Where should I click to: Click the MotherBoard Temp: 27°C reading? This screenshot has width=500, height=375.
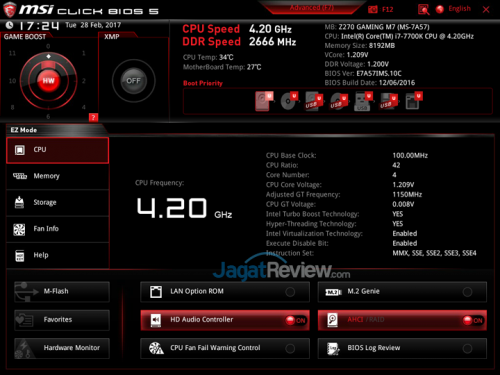222,67
